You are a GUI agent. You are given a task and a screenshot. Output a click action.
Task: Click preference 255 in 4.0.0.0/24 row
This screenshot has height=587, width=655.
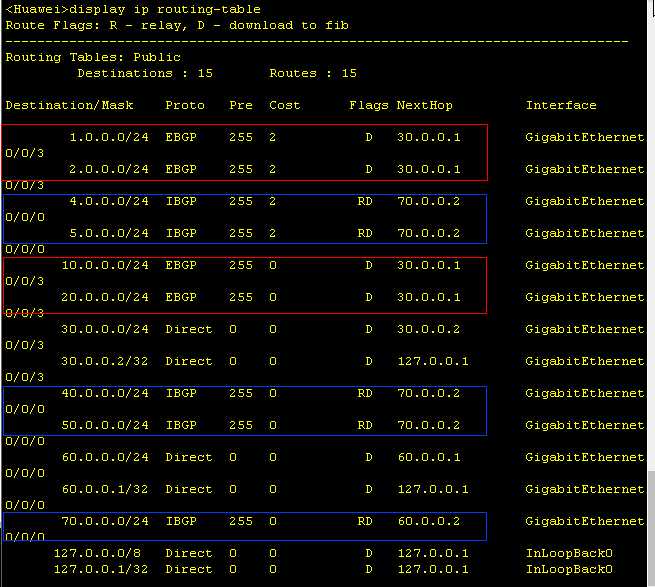[241, 201]
